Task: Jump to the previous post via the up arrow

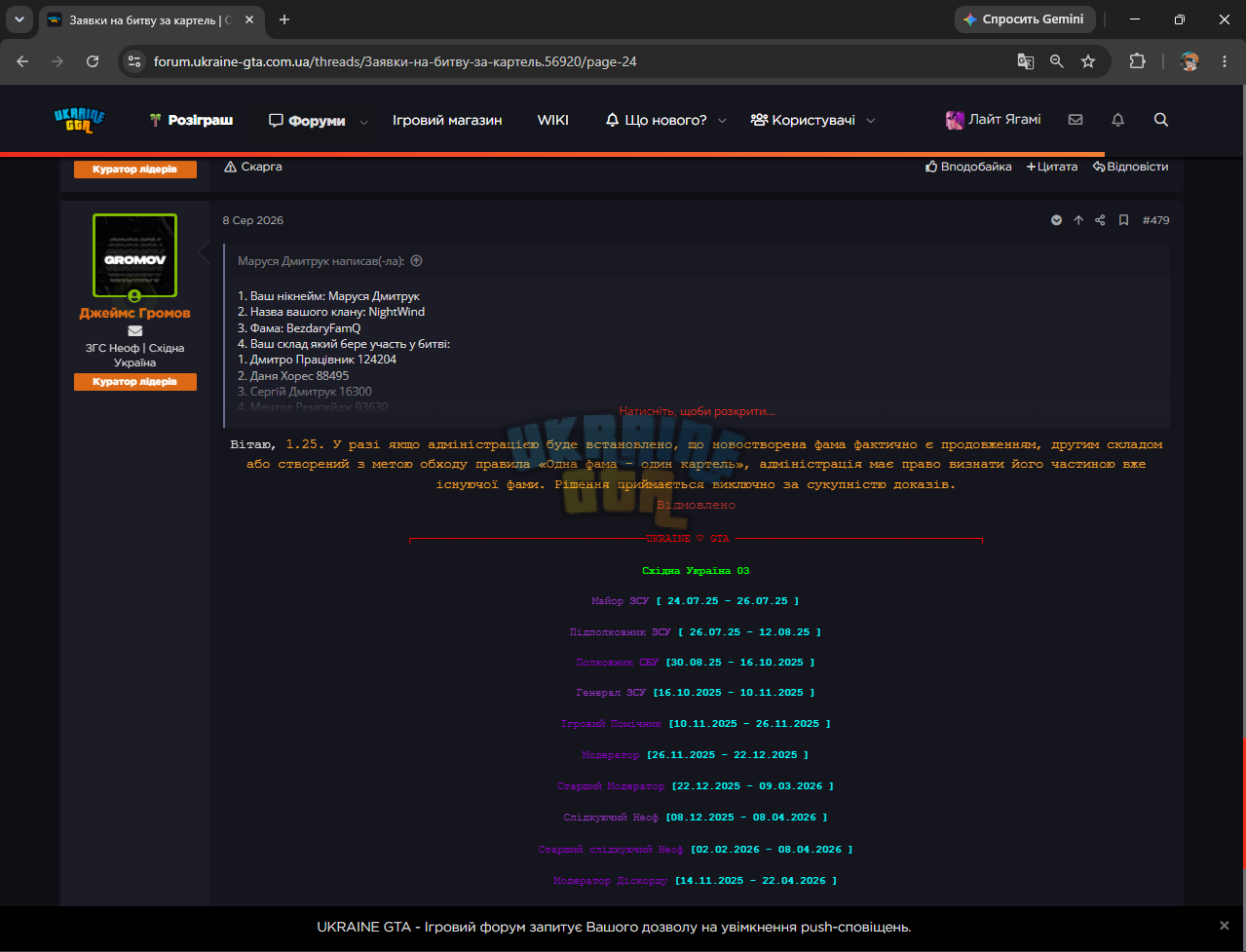Action: [x=1078, y=220]
